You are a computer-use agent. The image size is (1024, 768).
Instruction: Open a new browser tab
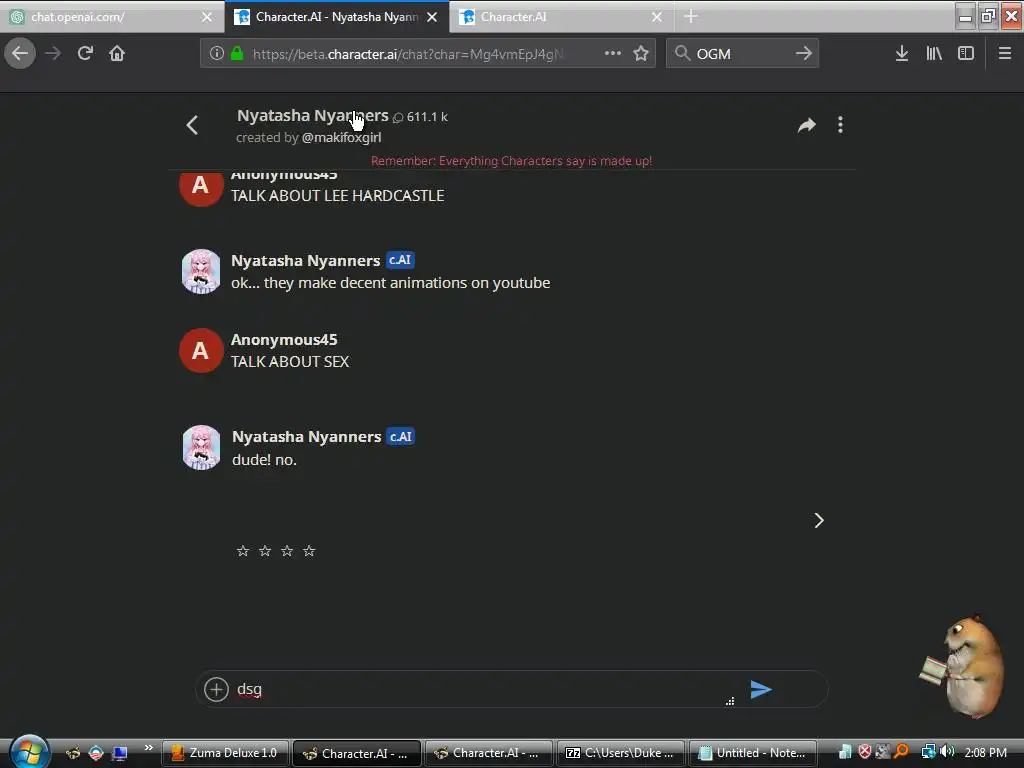(x=691, y=17)
